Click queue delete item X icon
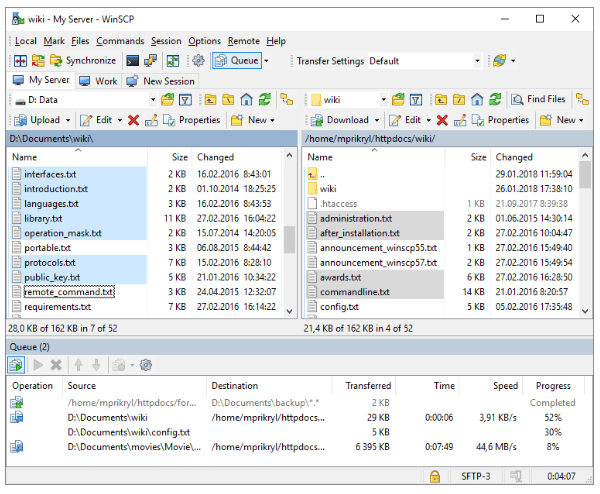 56,365
